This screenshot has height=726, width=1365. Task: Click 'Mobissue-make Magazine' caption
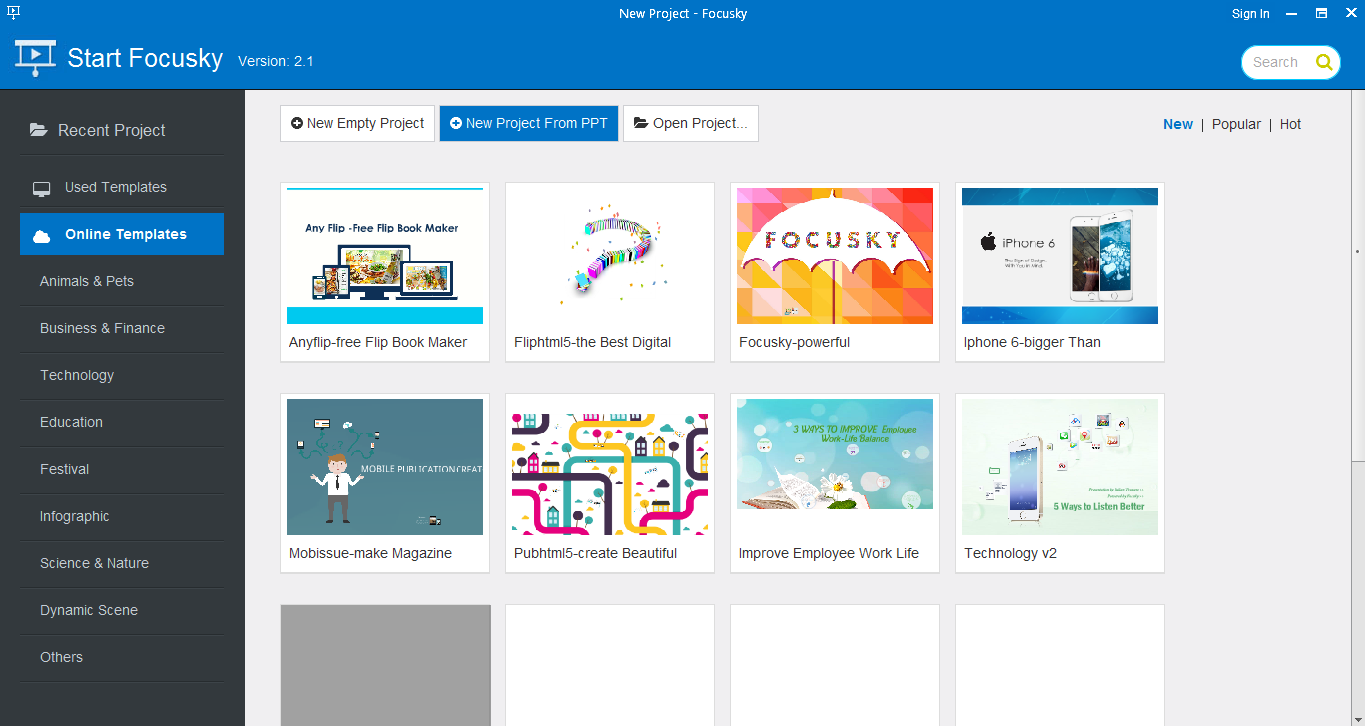(x=371, y=553)
